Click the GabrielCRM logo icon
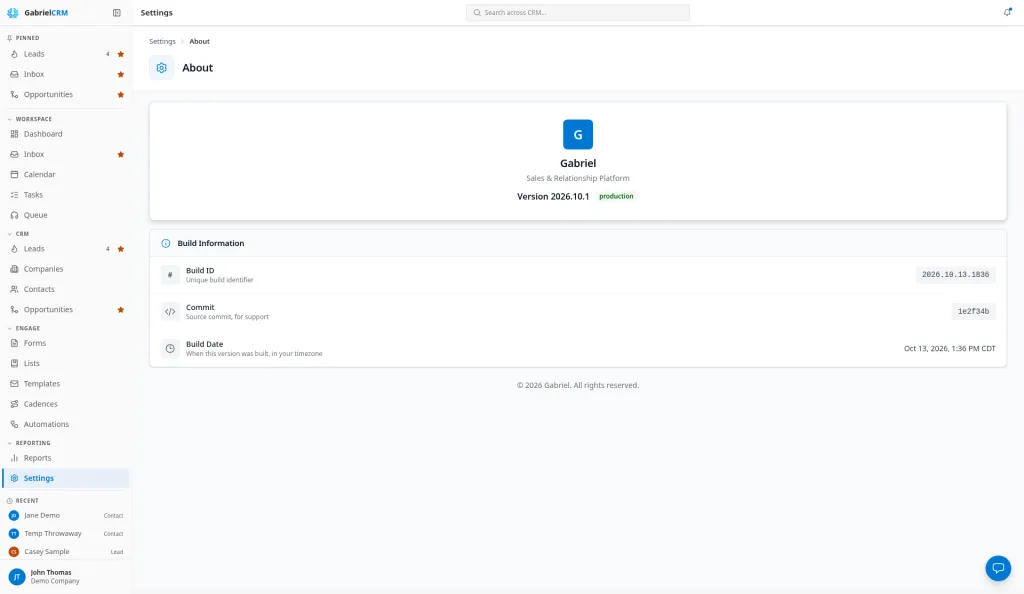The height and width of the screenshot is (594, 1024). [12, 12]
